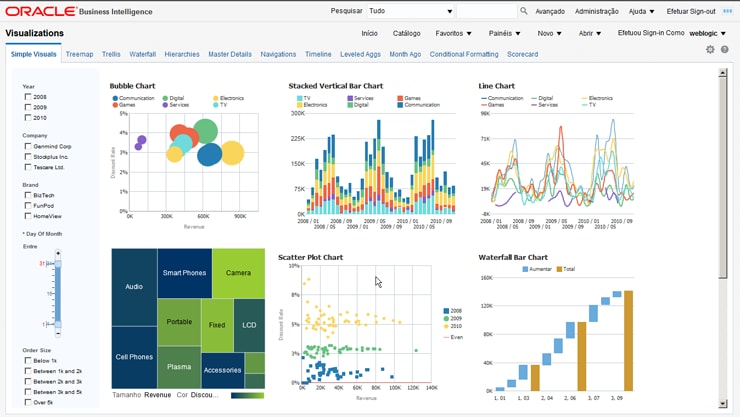
Task: Click the search magnifier icon
Action: 523,11
